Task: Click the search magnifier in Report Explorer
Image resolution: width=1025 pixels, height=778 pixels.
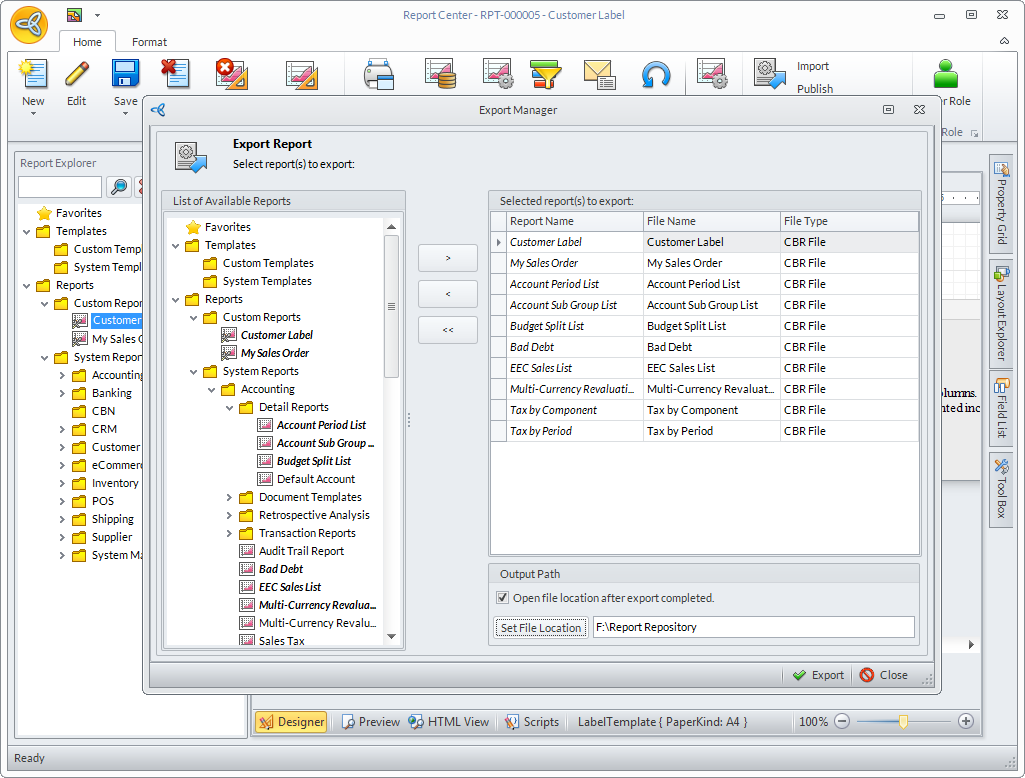Action: tap(119, 187)
